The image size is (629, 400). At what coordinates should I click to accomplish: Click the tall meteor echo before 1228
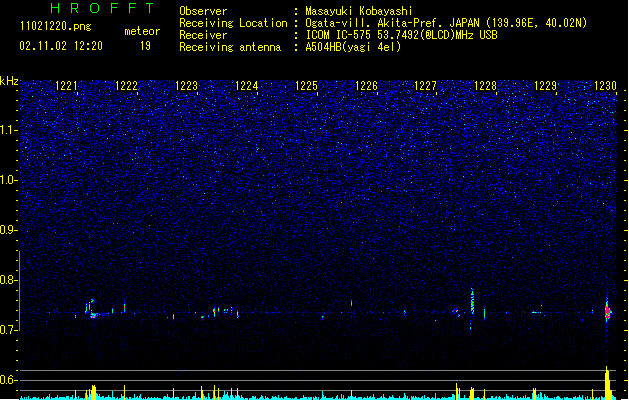coord(472,301)
